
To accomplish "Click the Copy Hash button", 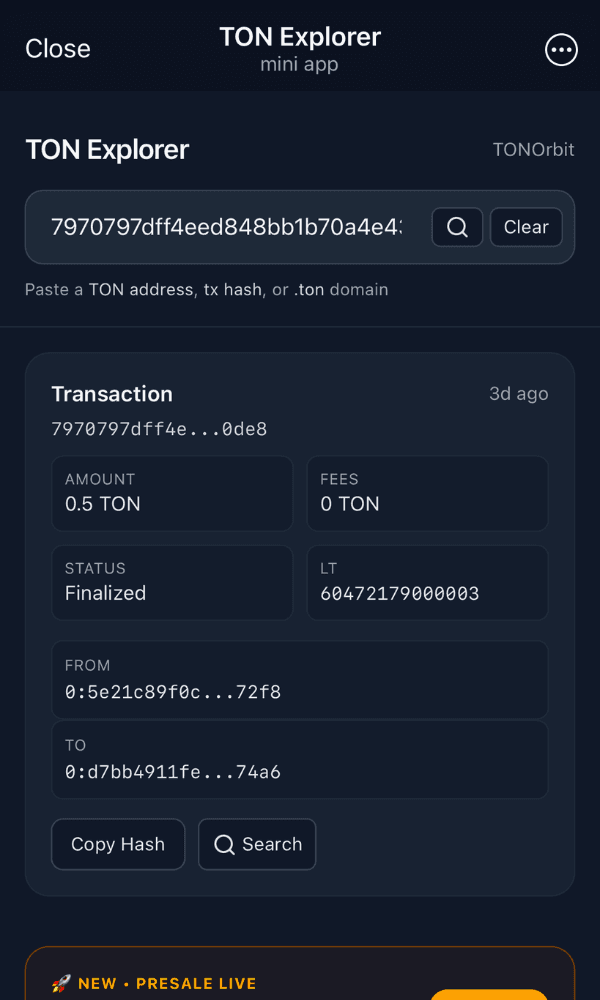I will pyautogui.click(x=118, y=844).
